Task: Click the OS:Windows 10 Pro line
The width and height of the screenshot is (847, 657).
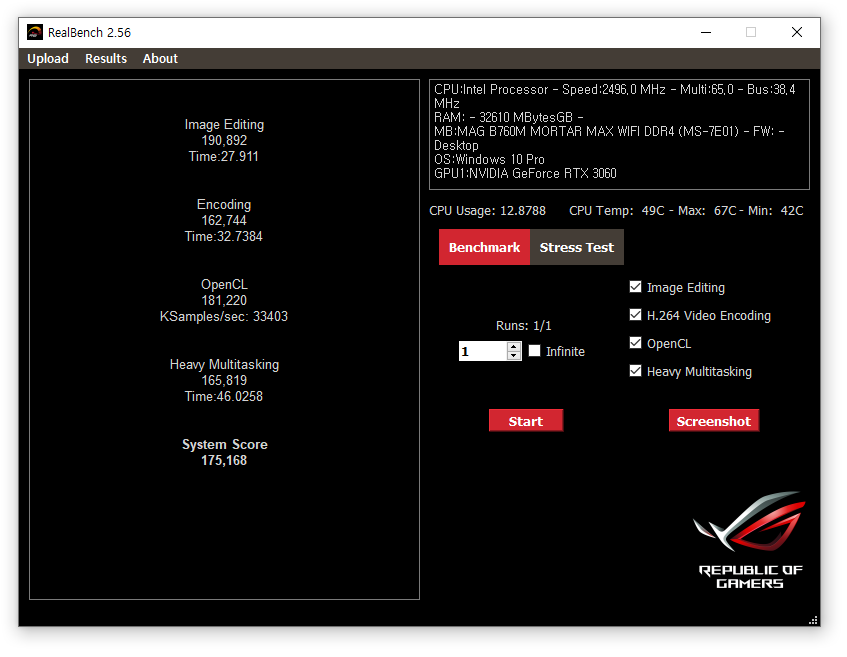Action: [489, 159]
